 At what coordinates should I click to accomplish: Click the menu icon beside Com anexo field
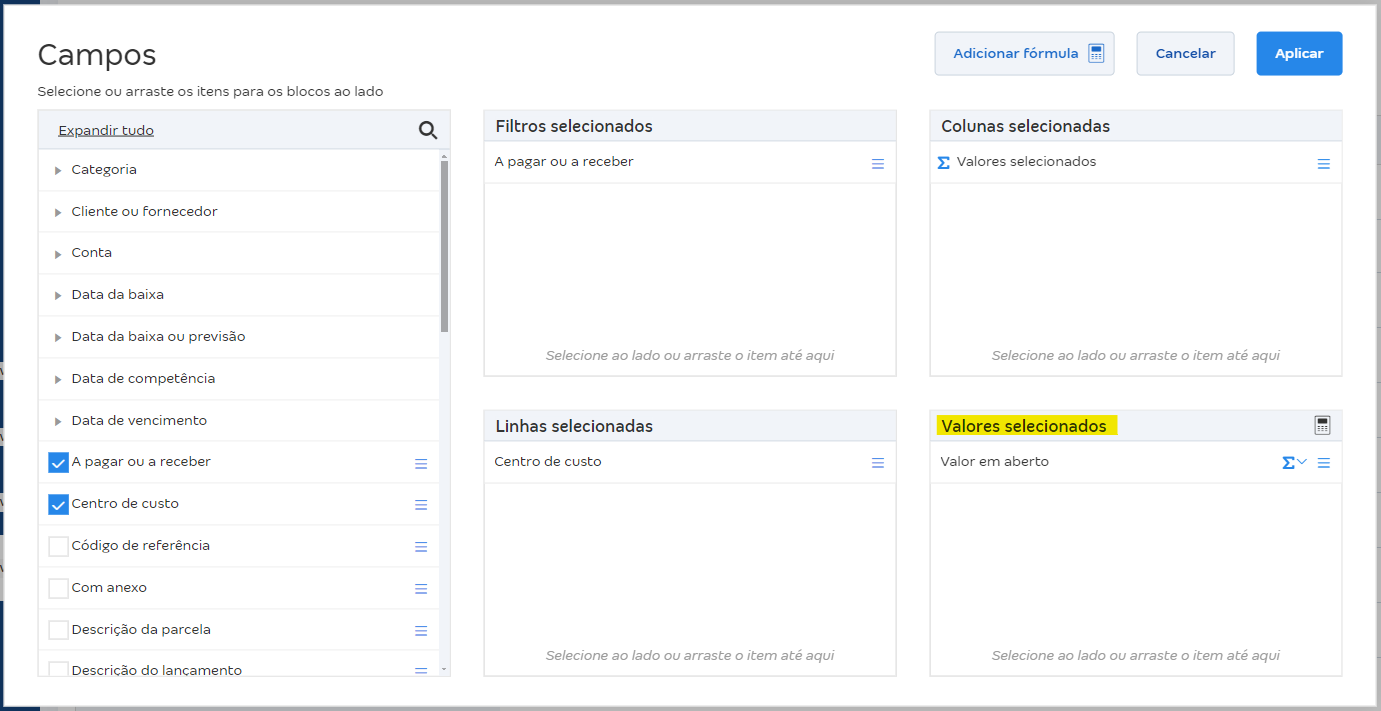[x=421, y=589]
